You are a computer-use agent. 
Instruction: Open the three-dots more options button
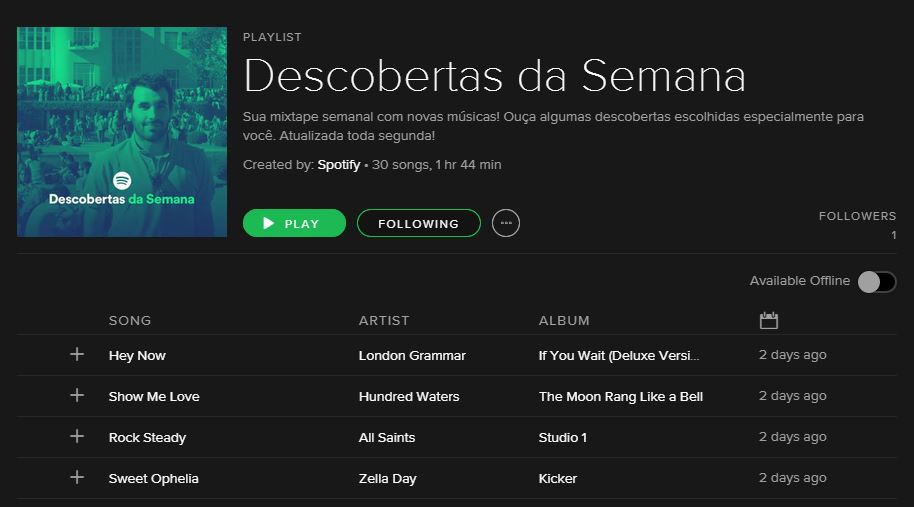(506, 223)
